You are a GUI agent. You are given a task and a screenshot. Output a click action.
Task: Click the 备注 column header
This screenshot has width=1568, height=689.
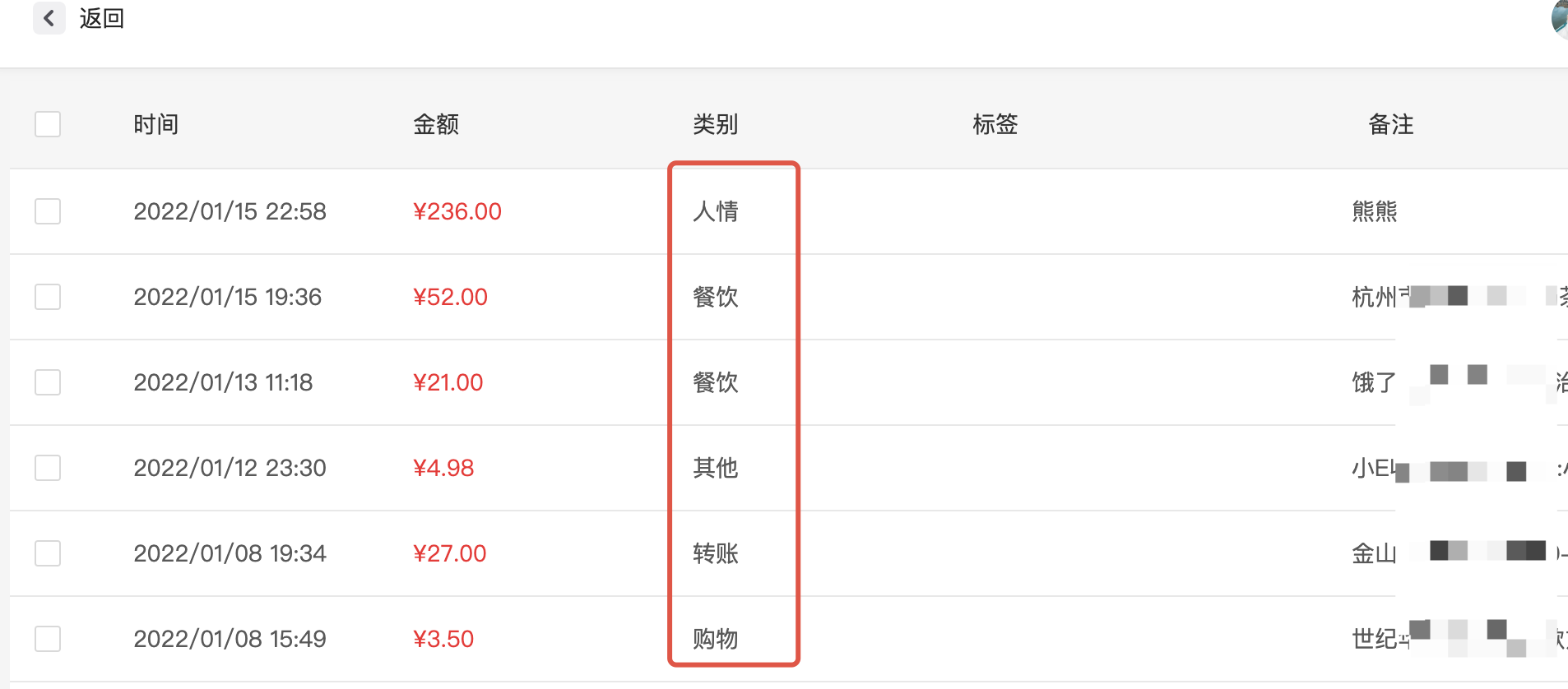(1391, 124)
